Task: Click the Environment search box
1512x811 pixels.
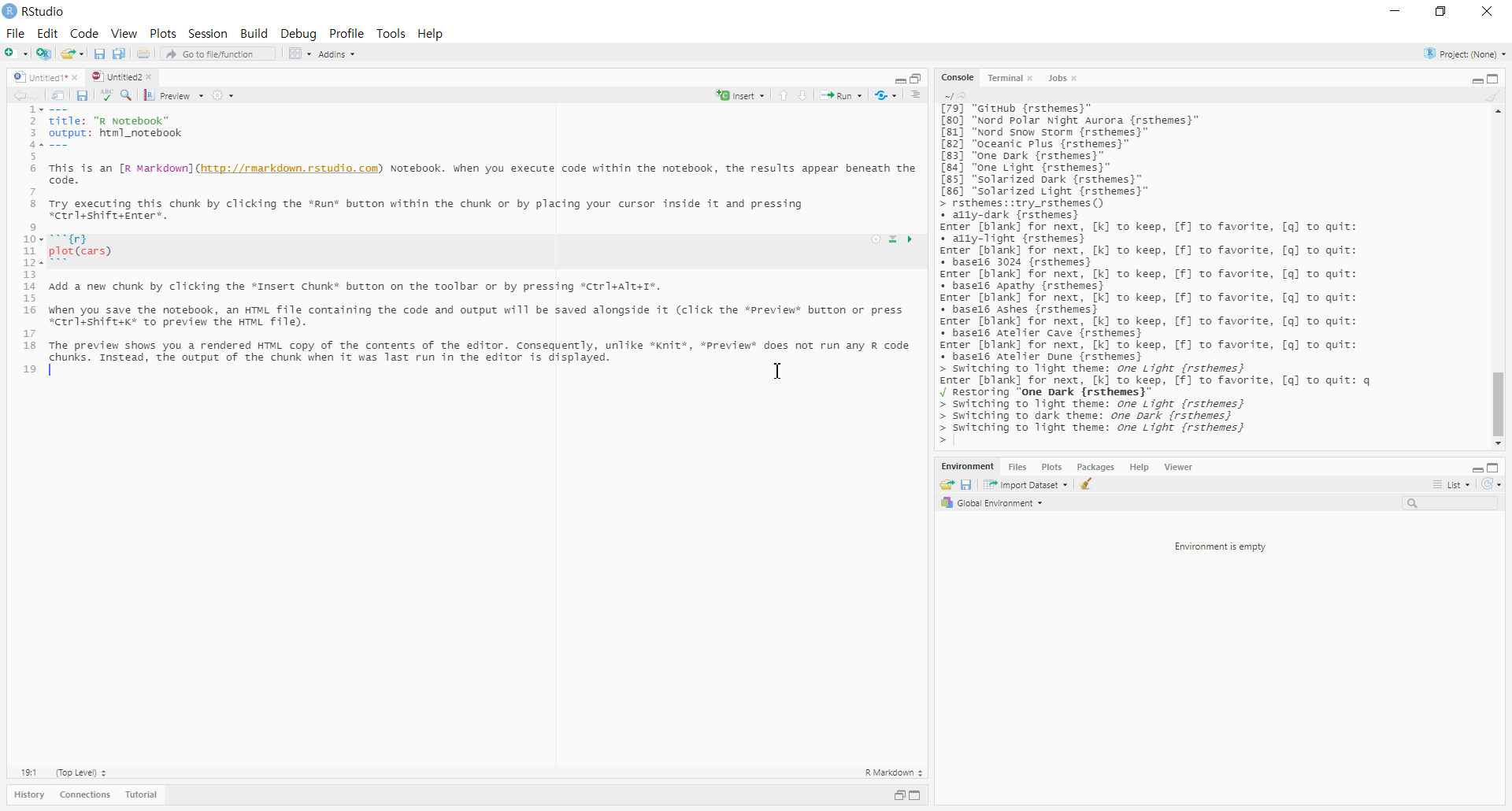Action: [x=1450, y=503]
